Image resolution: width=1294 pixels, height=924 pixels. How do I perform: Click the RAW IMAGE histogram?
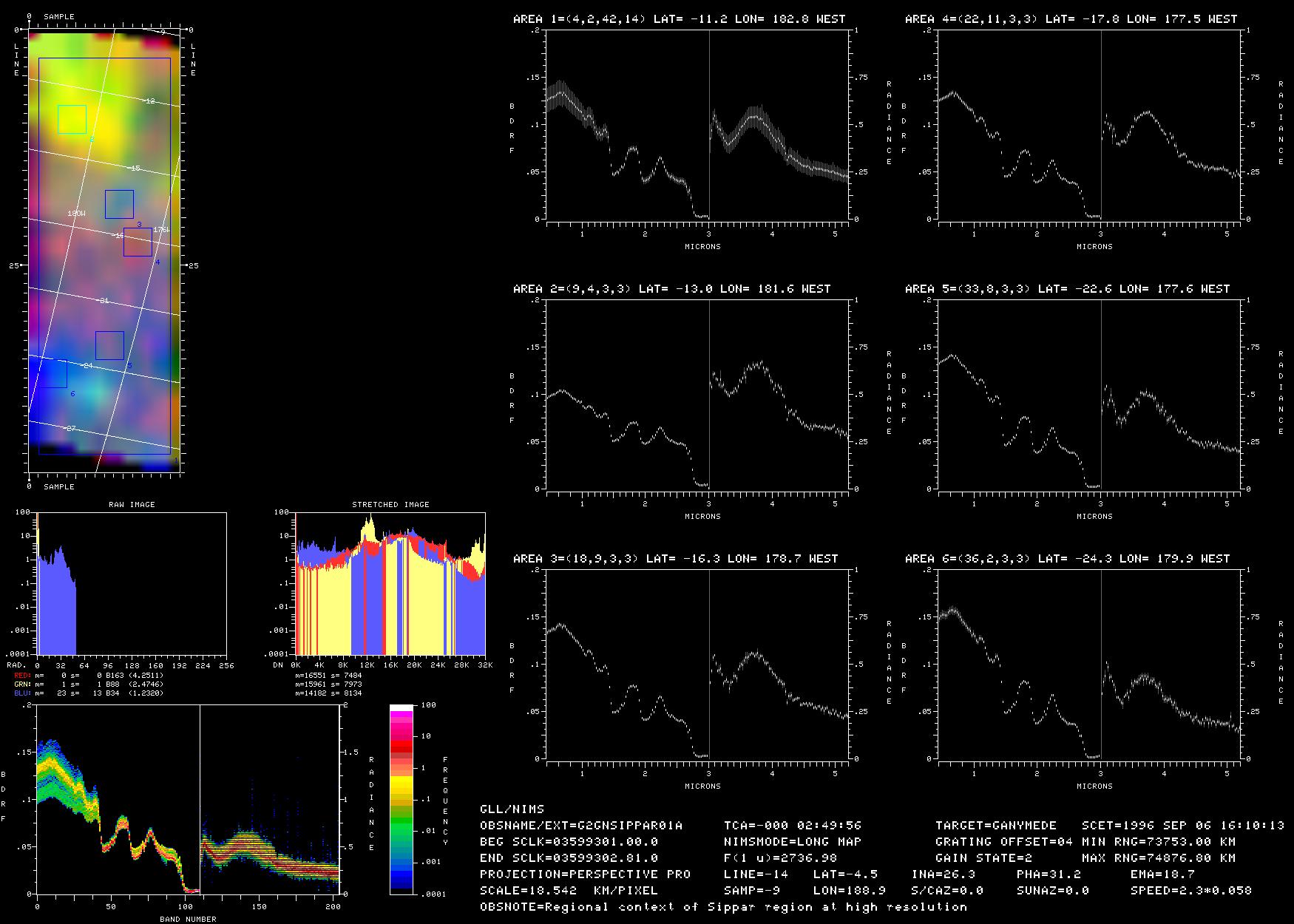tap(132, 583)
